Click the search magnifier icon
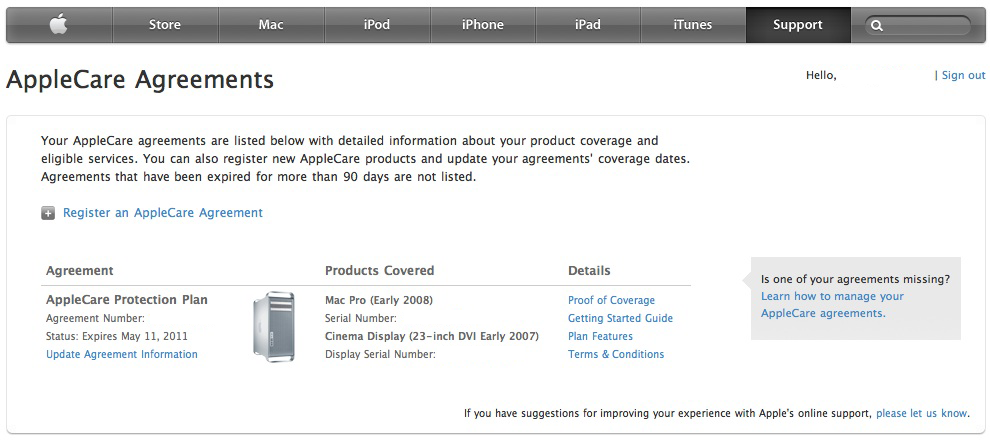Viewport: 990px width, 441px height. [x=877, y=26]
